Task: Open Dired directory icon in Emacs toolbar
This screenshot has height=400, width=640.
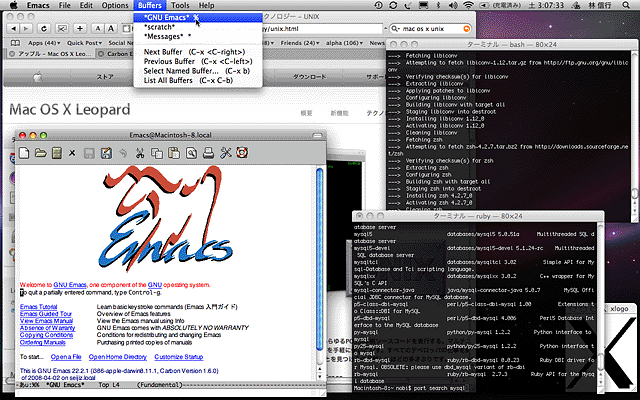Action: click(x=57, y=153)
